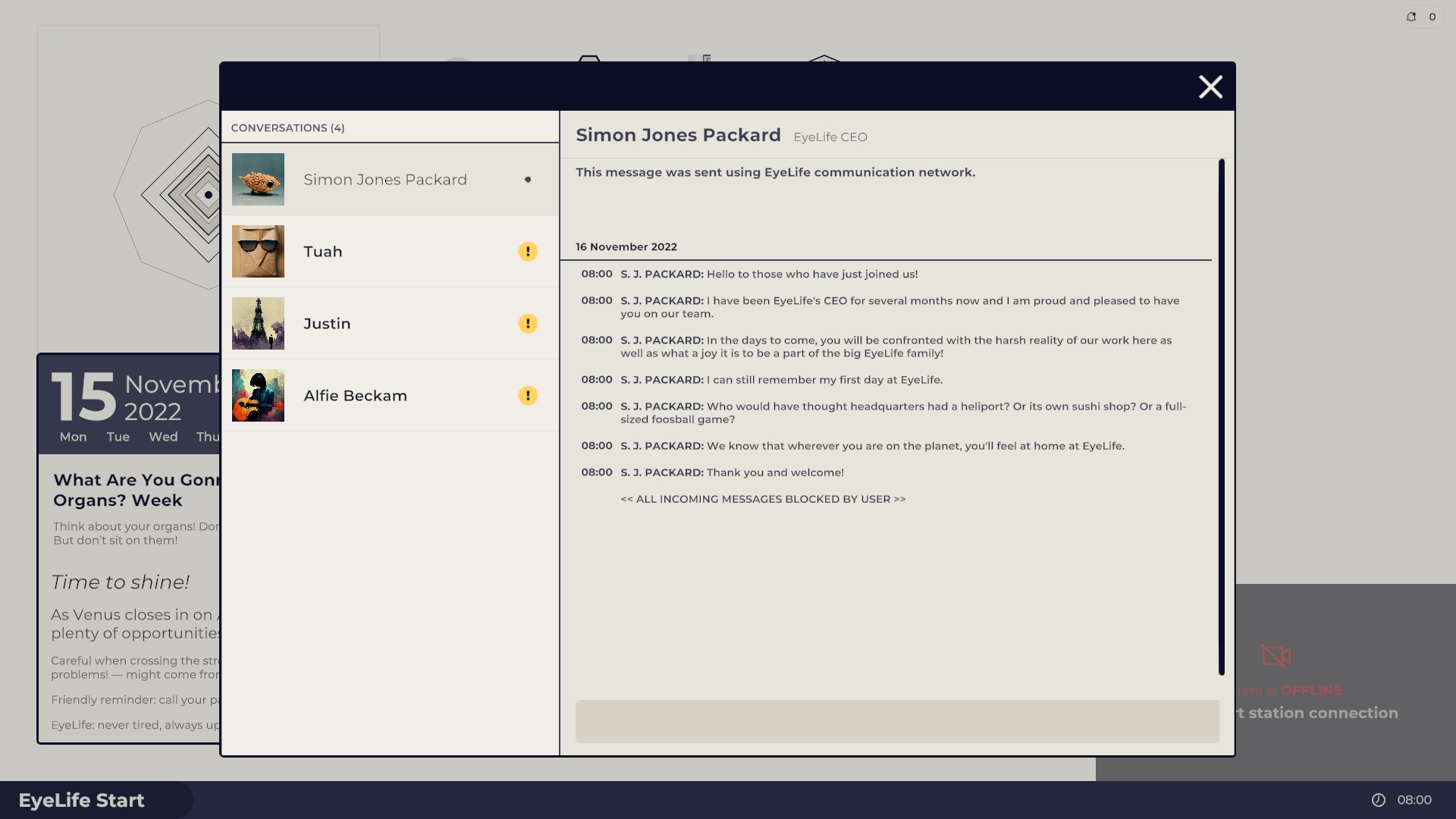
Task: Click the unread alert icon beside Tuah
Action: 528,252
